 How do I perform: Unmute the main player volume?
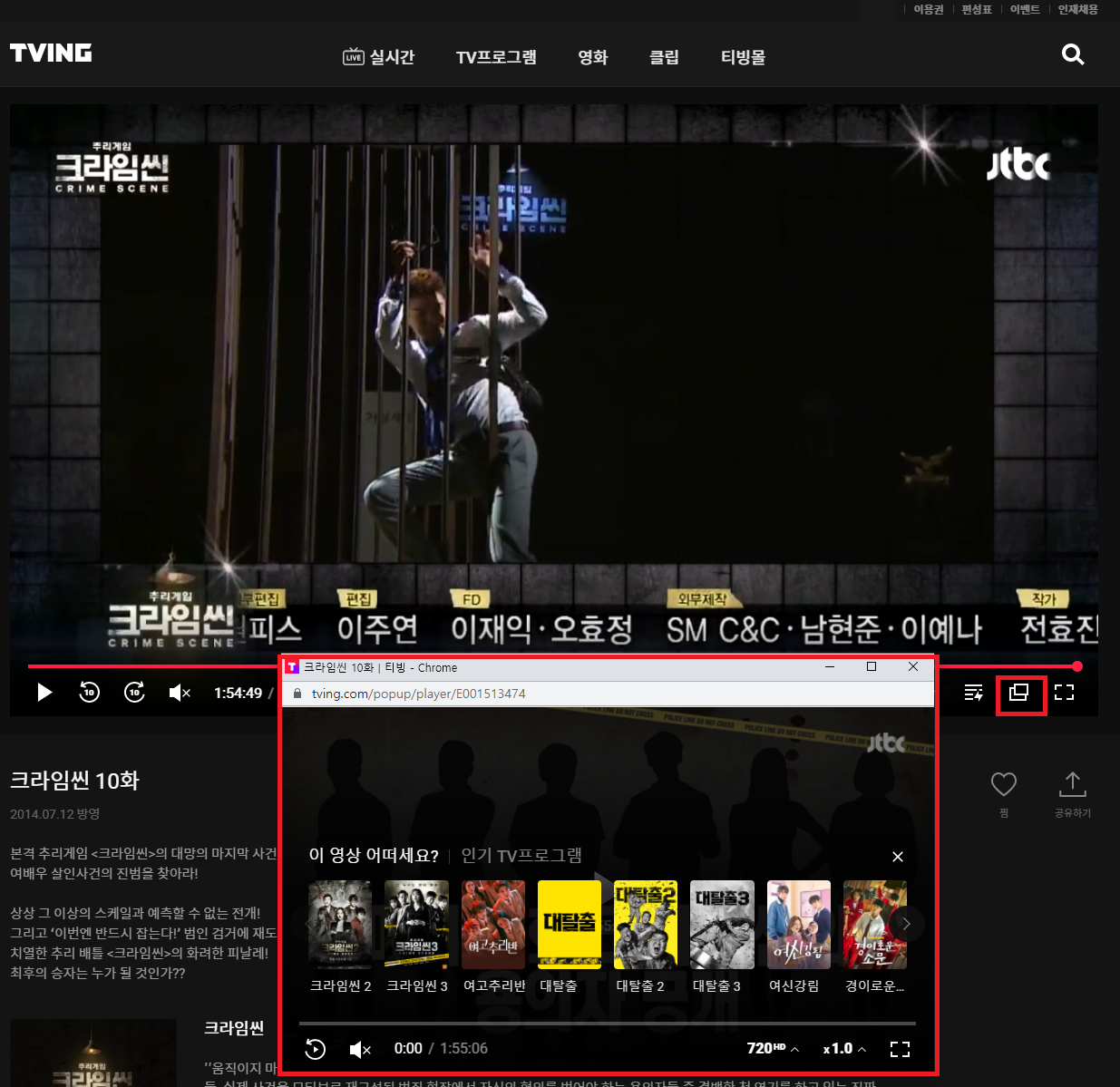coord(180,693)
